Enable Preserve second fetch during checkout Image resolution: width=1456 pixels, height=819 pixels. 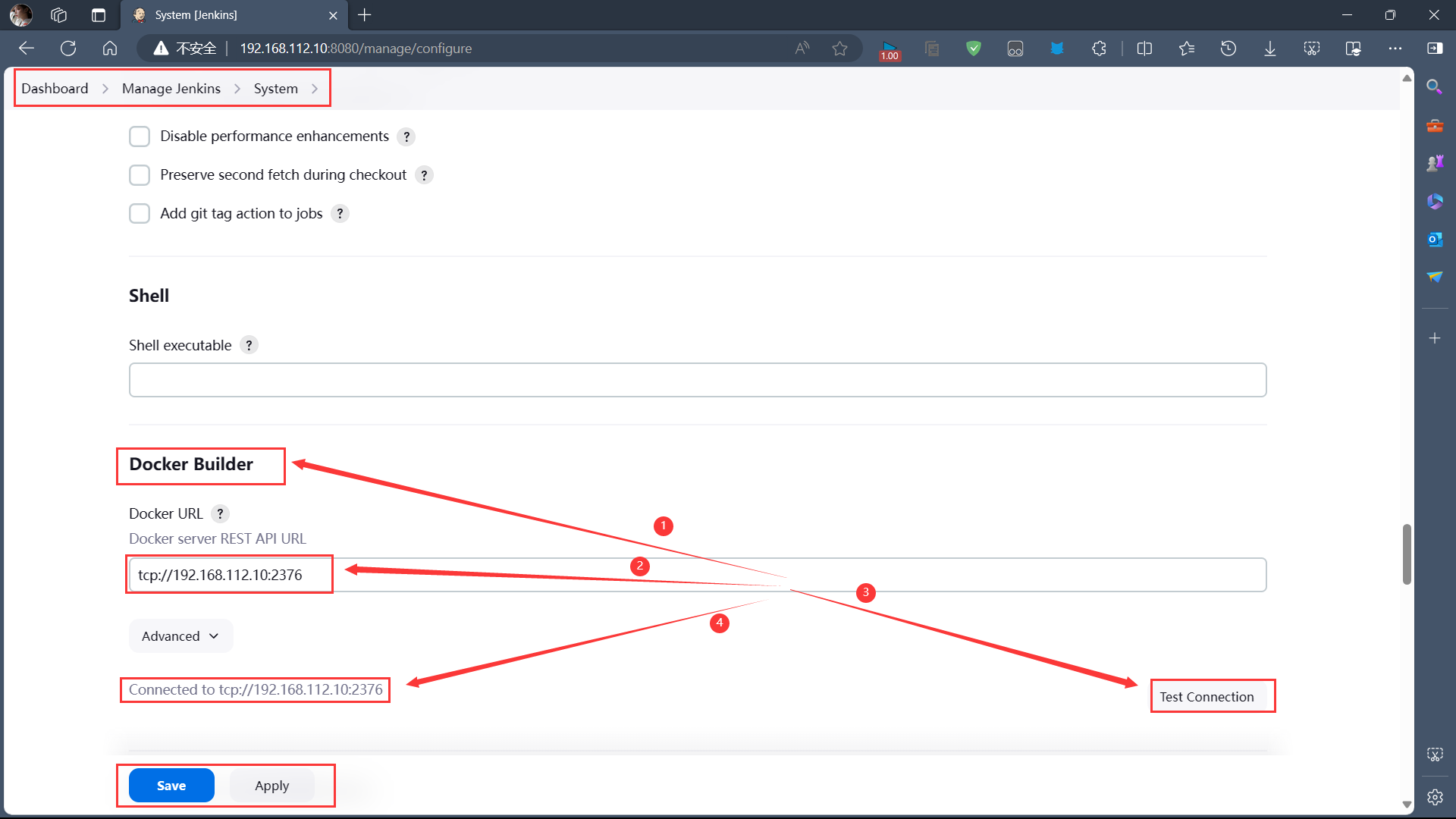(140, 174)
